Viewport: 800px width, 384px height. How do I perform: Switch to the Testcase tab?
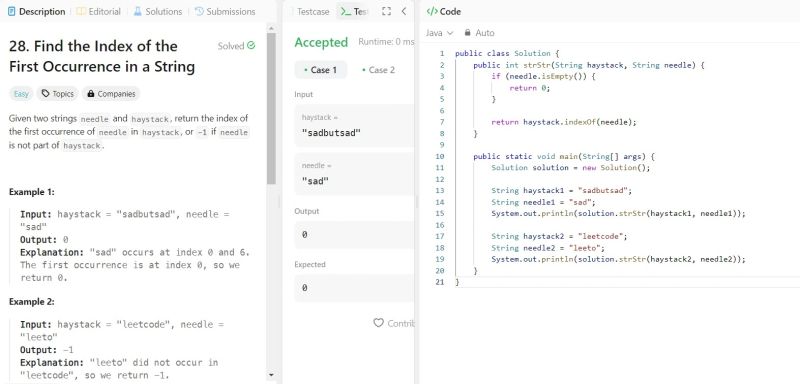[x=313, y=11]
